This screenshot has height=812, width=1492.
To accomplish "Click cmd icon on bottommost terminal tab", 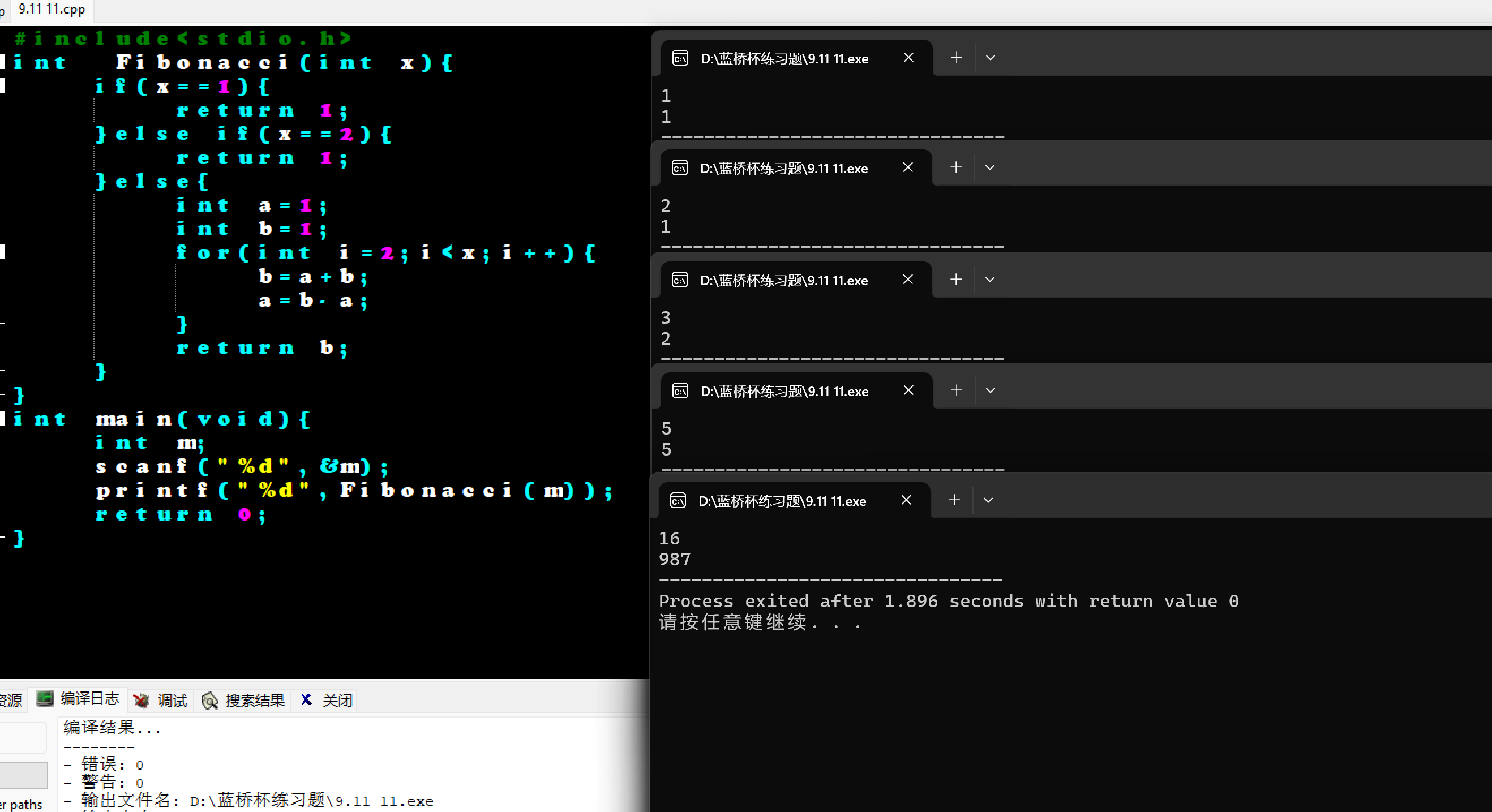I will click(678, 500).
